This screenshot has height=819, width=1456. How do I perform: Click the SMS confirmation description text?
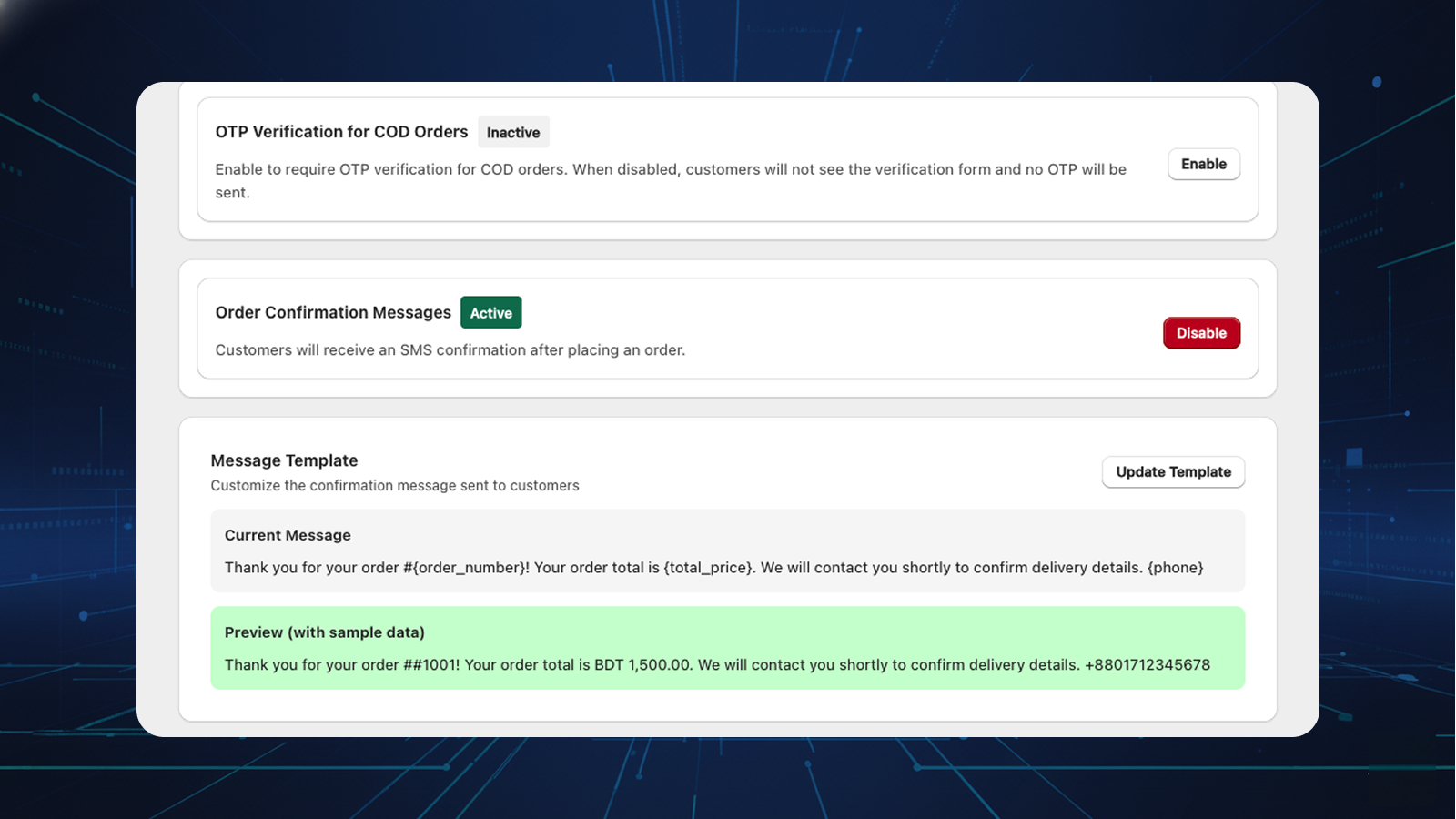click(450, 349)
